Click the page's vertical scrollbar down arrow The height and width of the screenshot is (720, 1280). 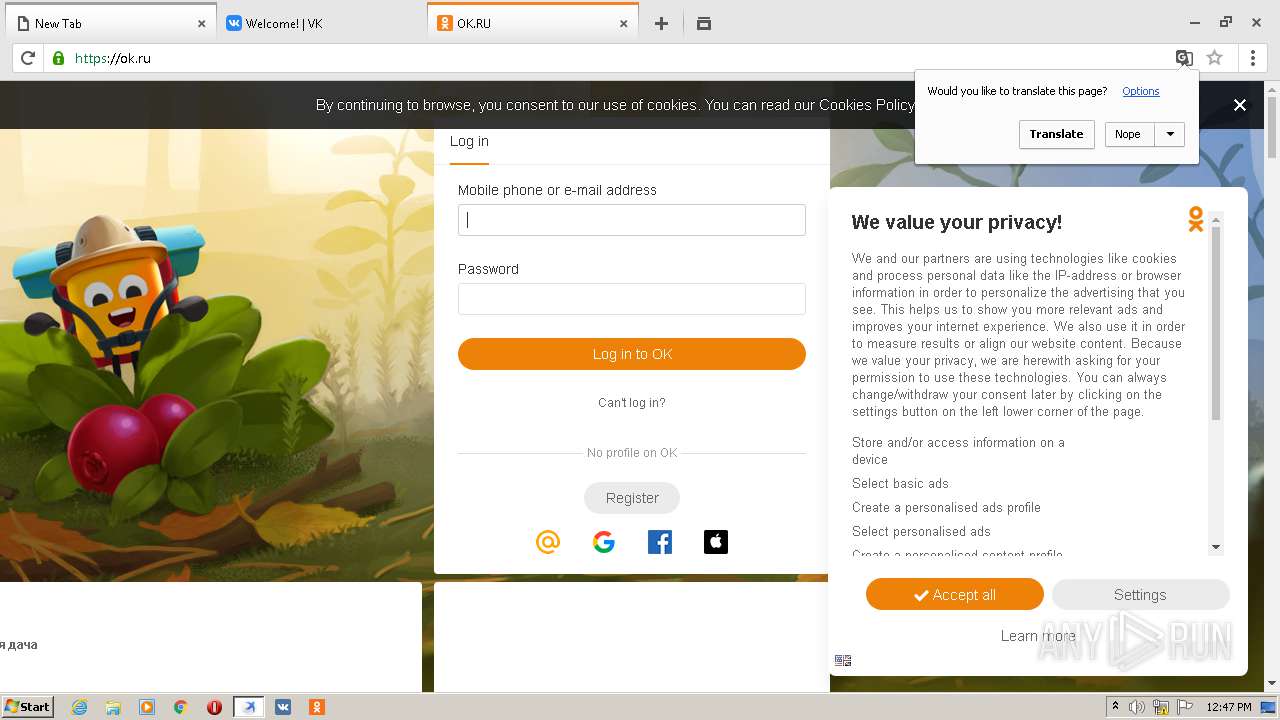click(1272, 684)
